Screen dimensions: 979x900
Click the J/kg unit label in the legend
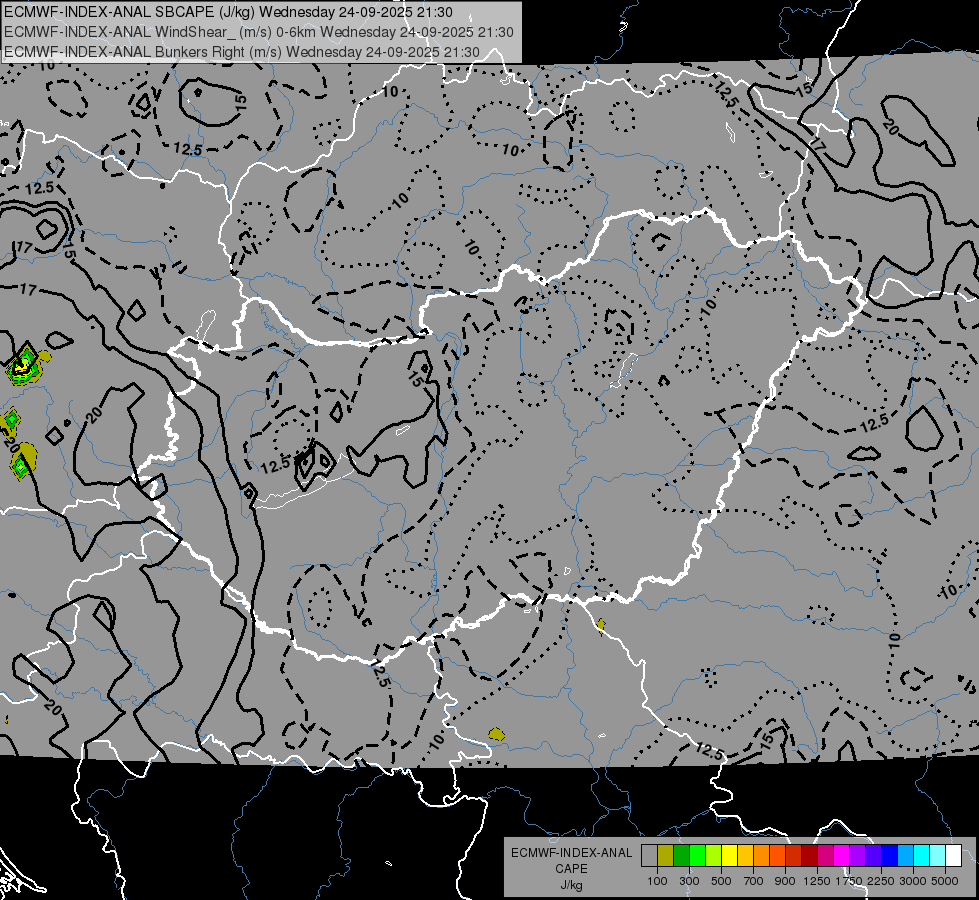pyautogui.click(x=571, y=885)
